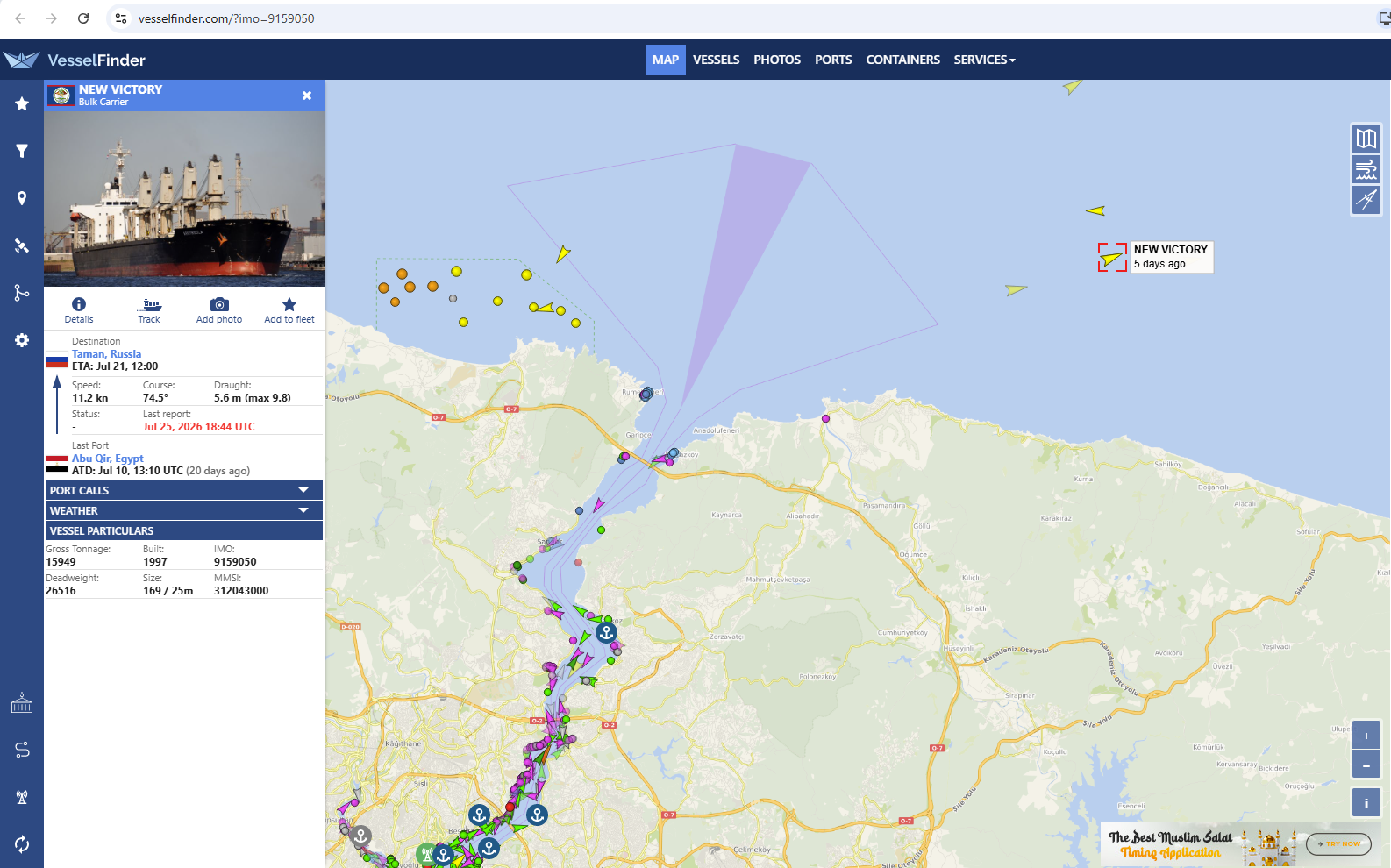Click the NEW VICTORY vessel marker on map
This screenshot has height=868, width=1391.
1112,258
